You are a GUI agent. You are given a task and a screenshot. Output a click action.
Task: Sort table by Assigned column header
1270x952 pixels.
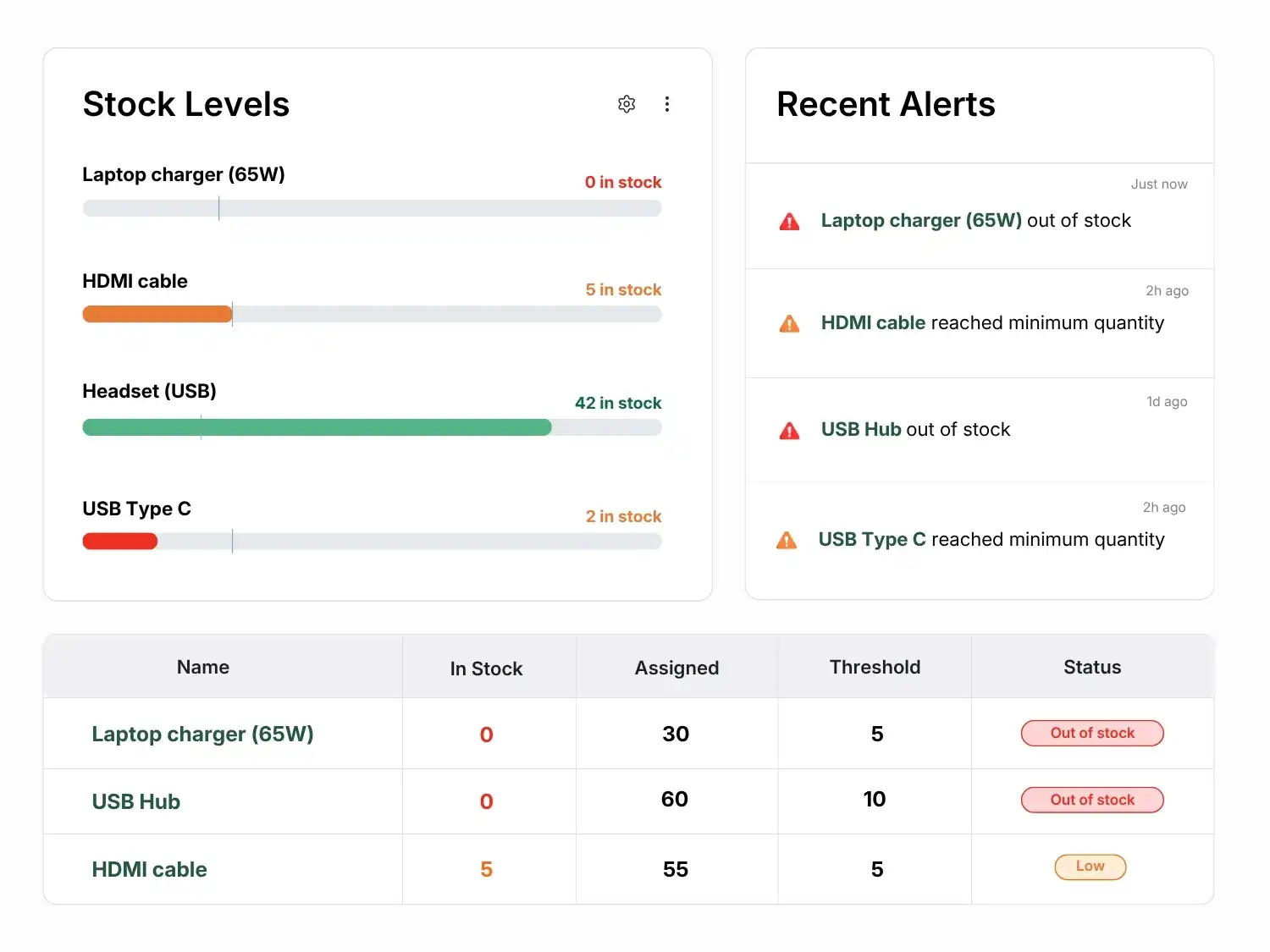pyautogui.click(x=676, y=668)
